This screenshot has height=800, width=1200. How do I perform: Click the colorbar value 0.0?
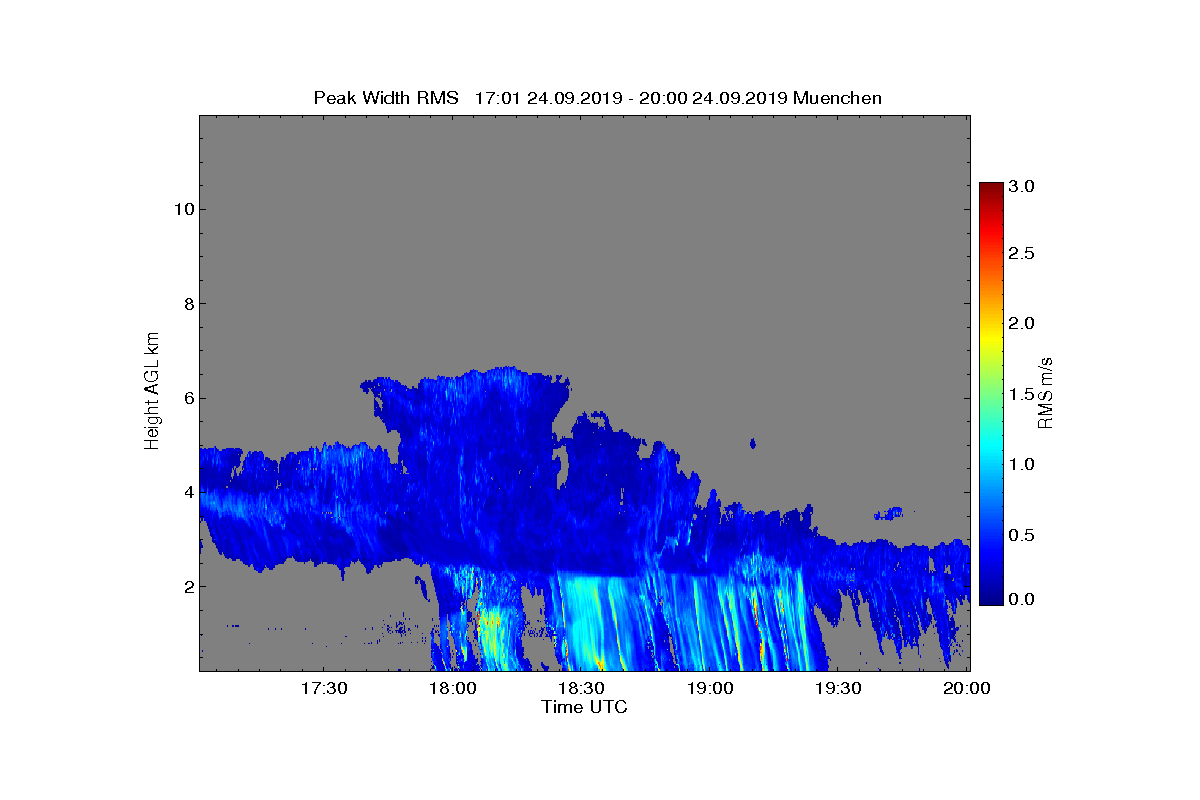pos(1021,598)
